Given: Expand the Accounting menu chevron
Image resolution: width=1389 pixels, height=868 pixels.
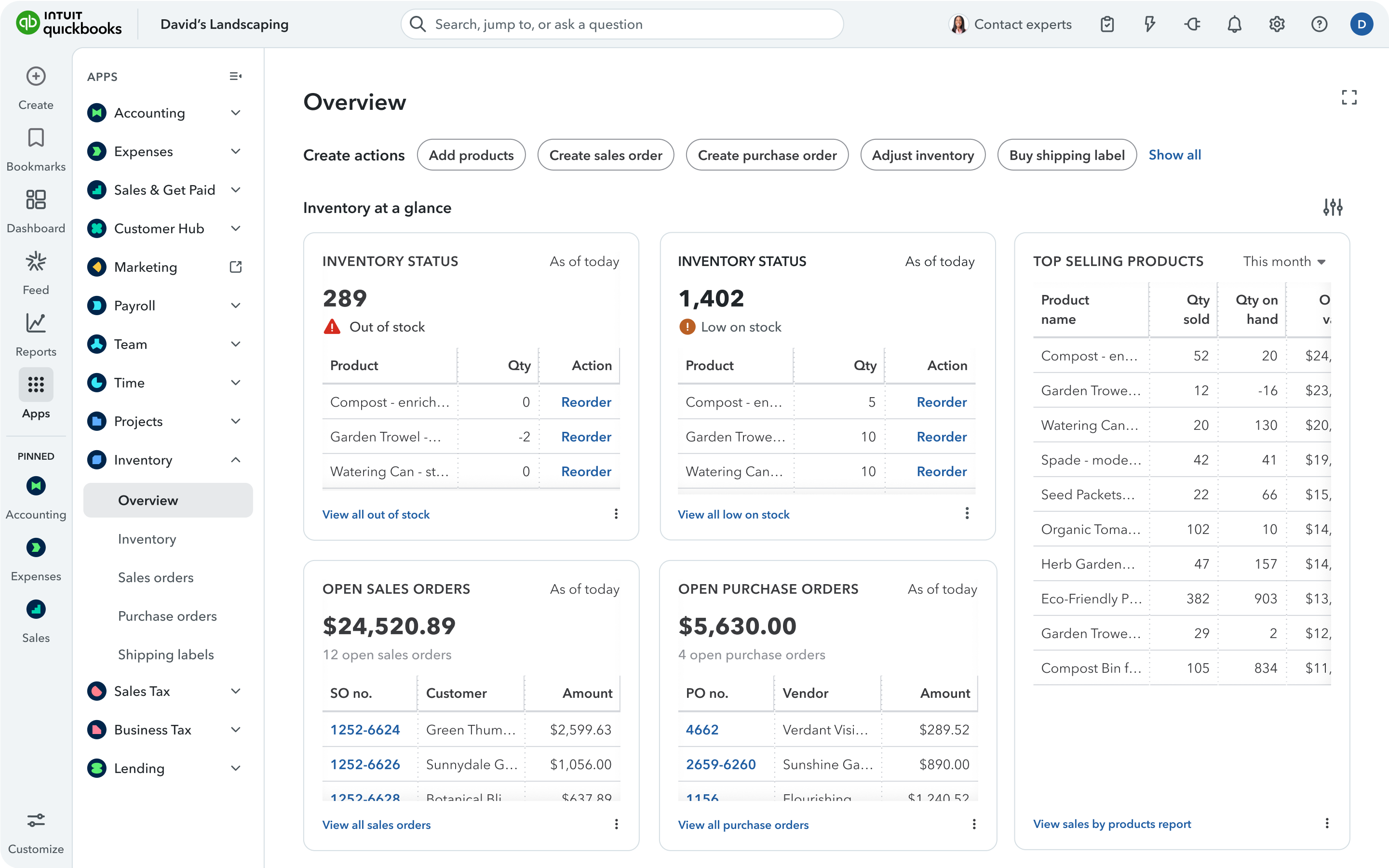Looking at the screenshot, I should (235, 113).
